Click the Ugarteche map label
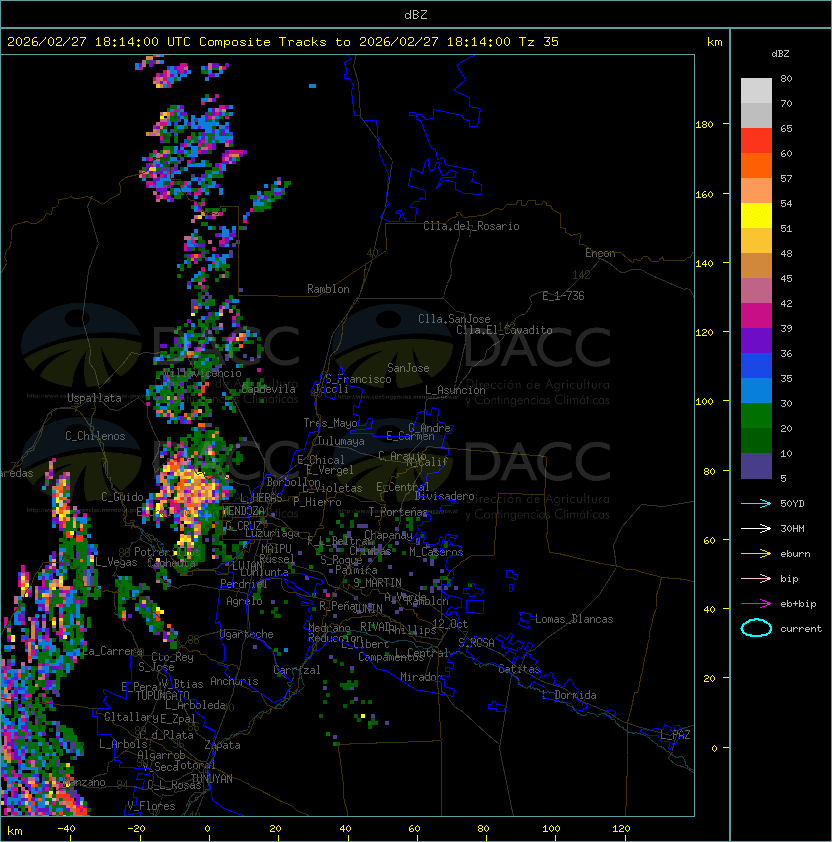 247,634
